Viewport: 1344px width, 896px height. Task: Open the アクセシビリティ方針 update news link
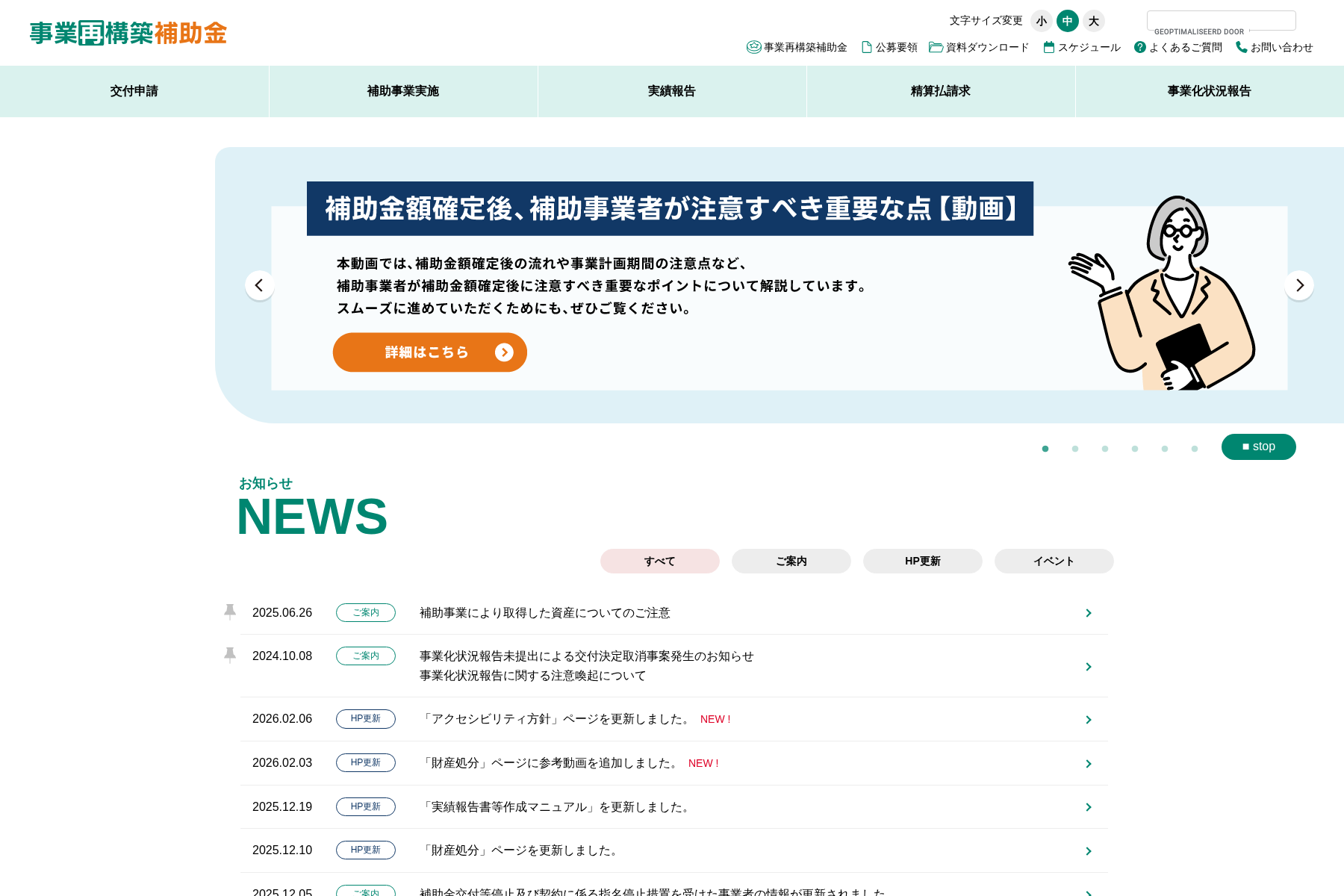tap(556, 719)
